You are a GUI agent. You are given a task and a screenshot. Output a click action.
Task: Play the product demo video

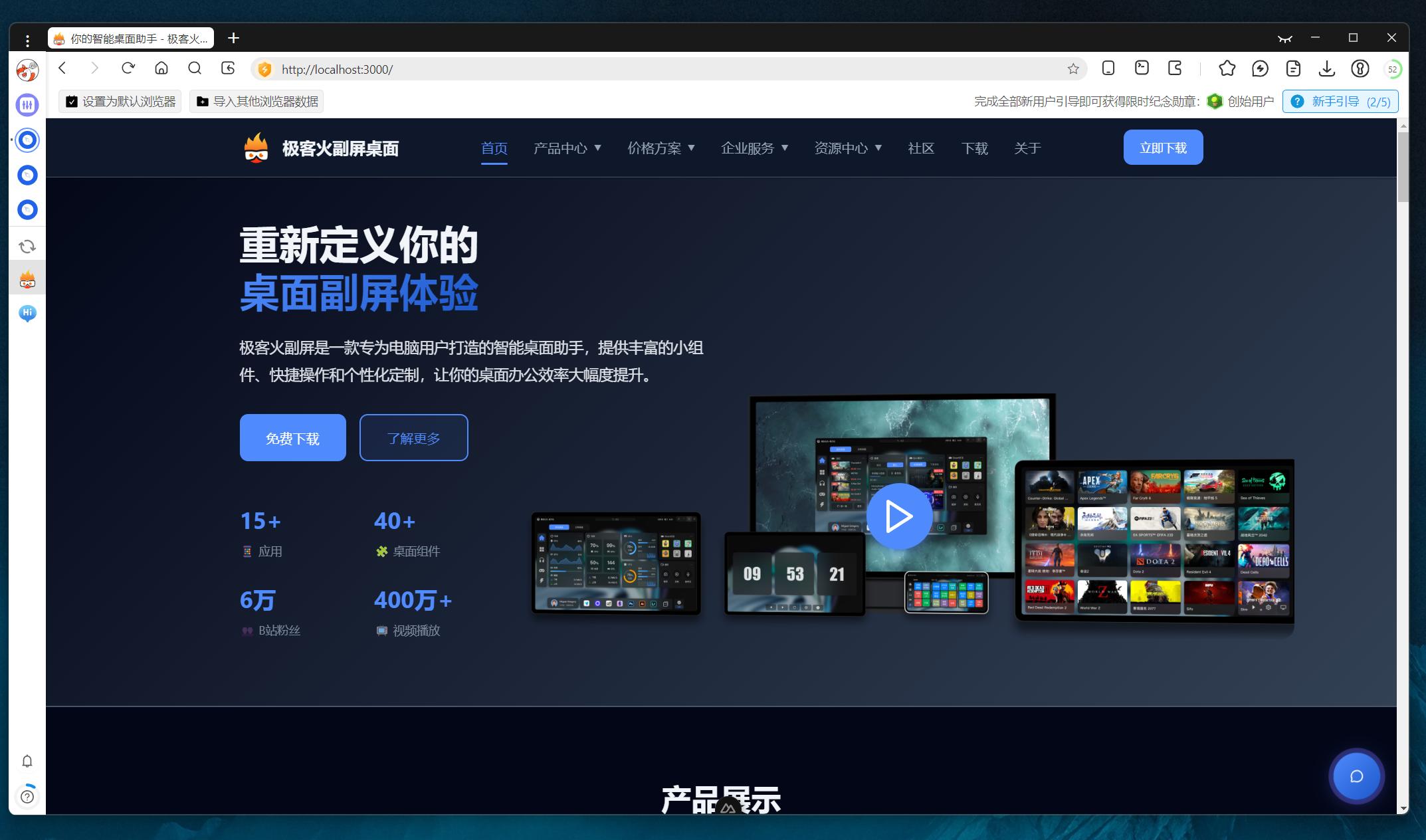tap(898, 516)
